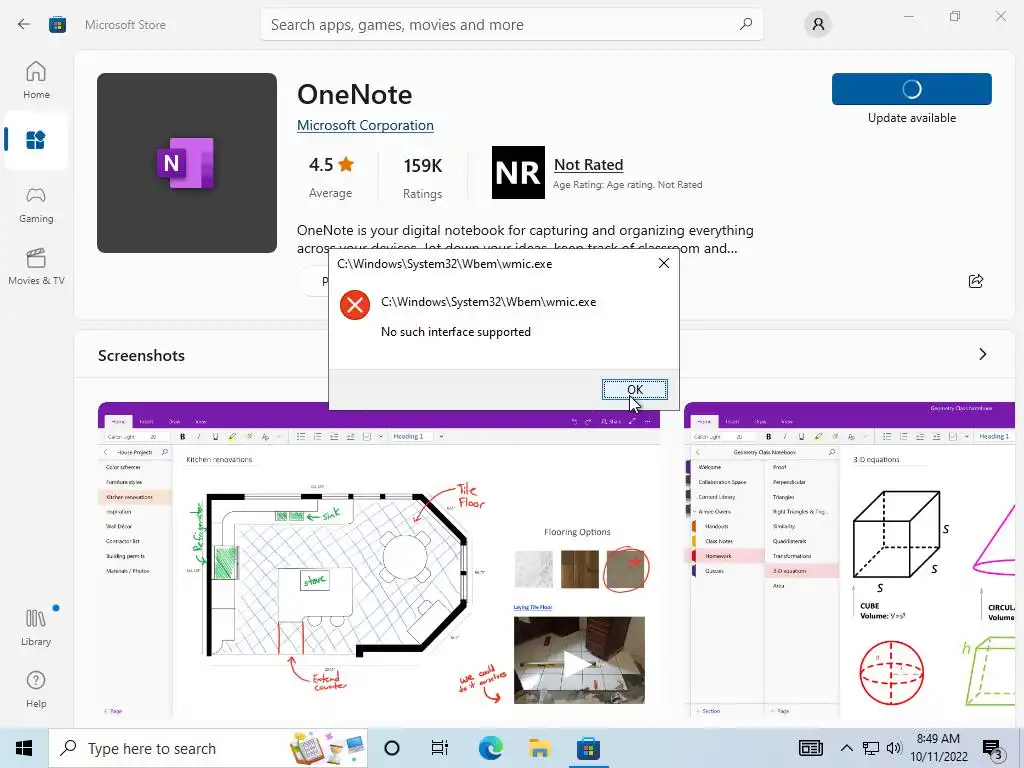Open the kitchen renovations screenshot thumbnail

click(379, 559)
